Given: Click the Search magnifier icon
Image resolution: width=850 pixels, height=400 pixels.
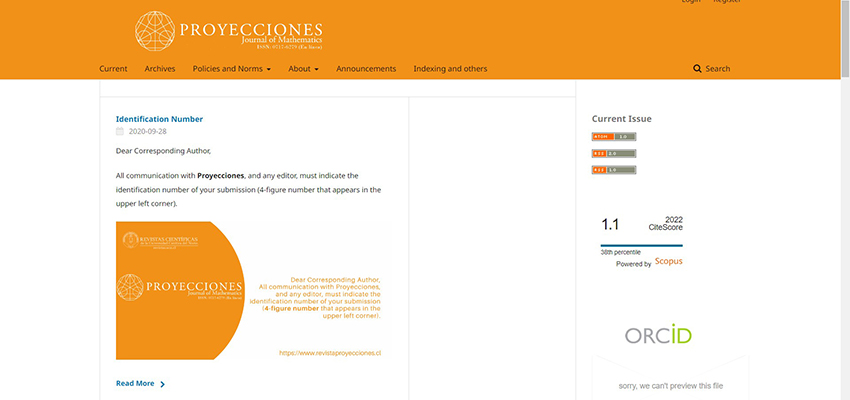Looking at the screenshot, I should (697, 69).
